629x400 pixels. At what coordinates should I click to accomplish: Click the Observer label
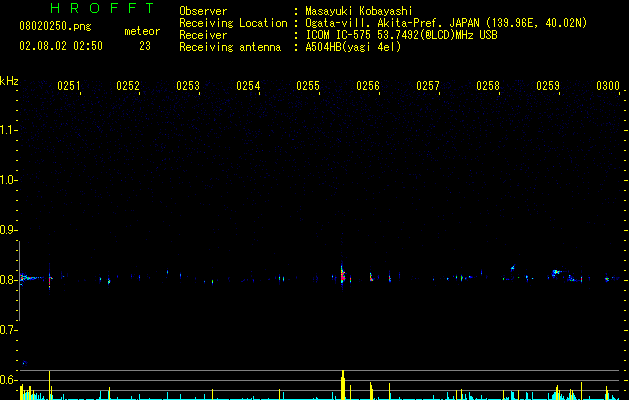[203, 11]
